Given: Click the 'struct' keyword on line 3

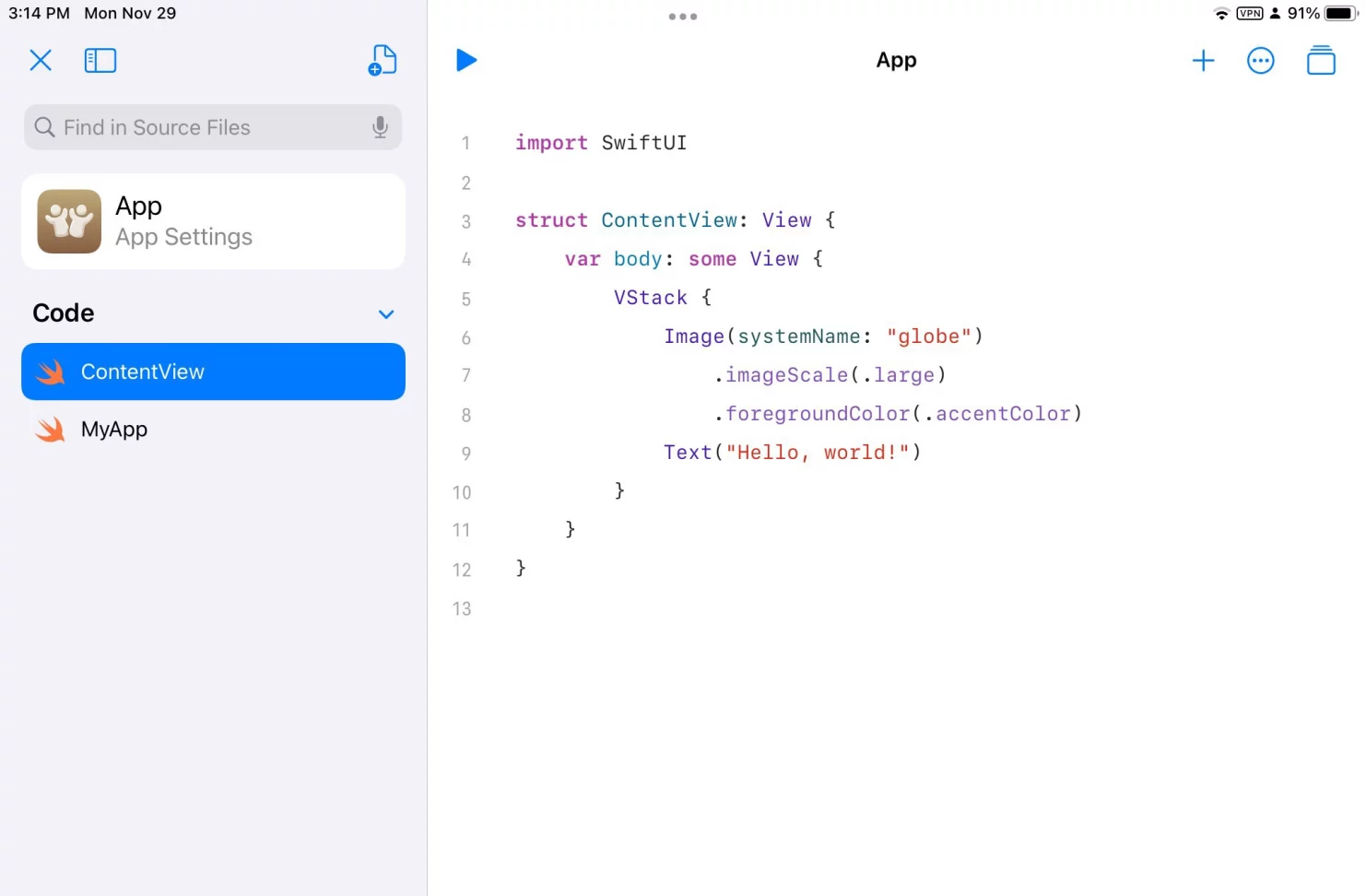Looking at the screenshot, I should coord(551,220).
